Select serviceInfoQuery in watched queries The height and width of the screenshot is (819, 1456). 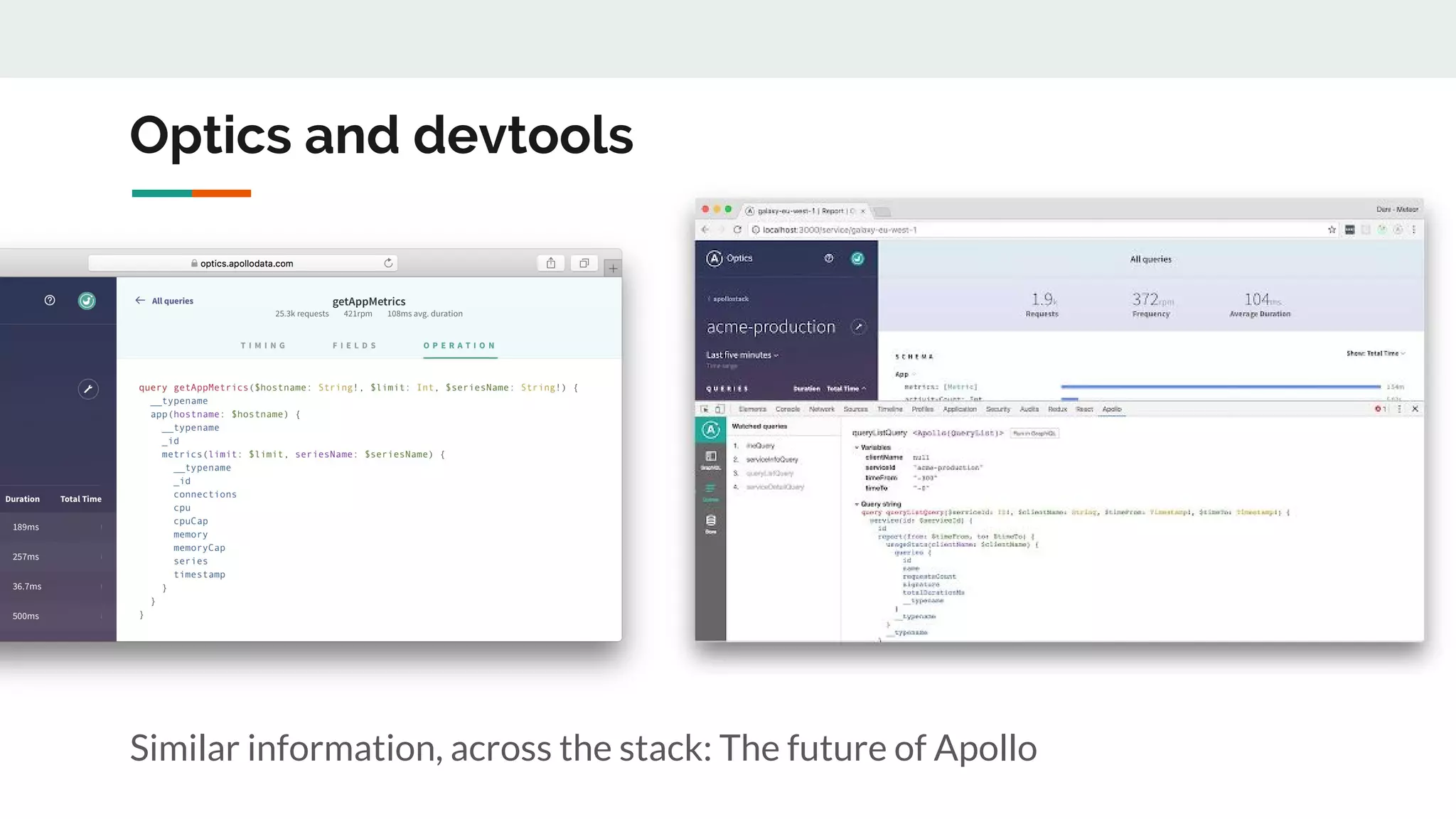coord(772,460)
